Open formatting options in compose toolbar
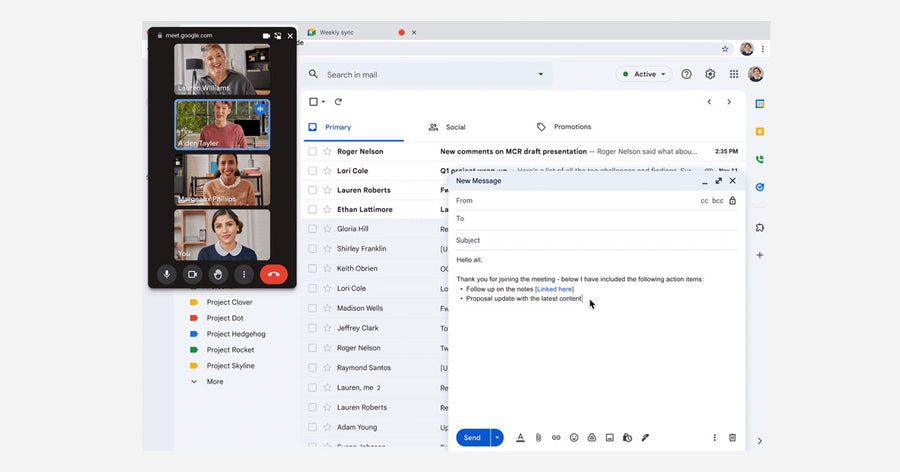The width and height of the screenshot is (900, 472). pos(520,438)
